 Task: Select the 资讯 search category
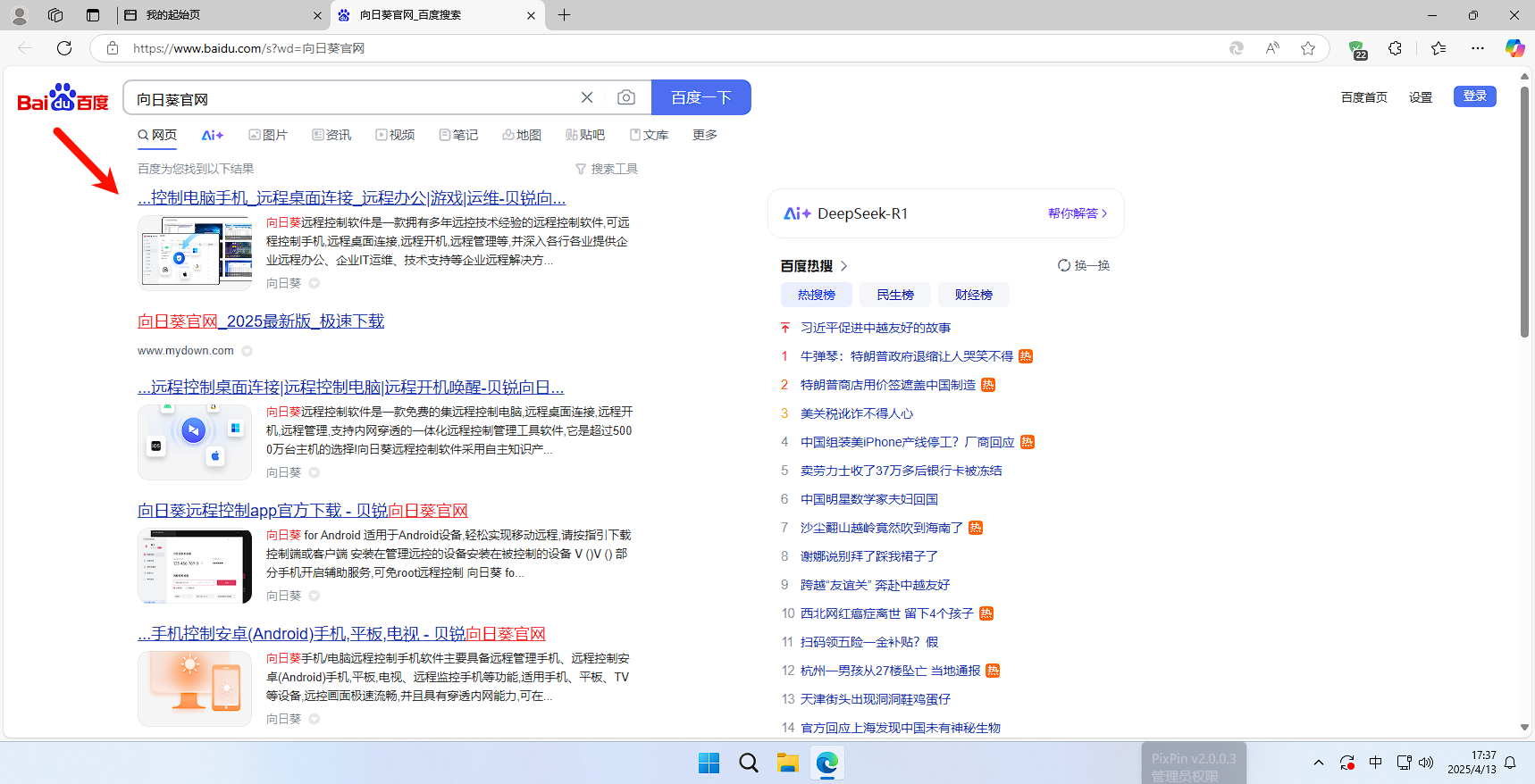tap(331, 135)
